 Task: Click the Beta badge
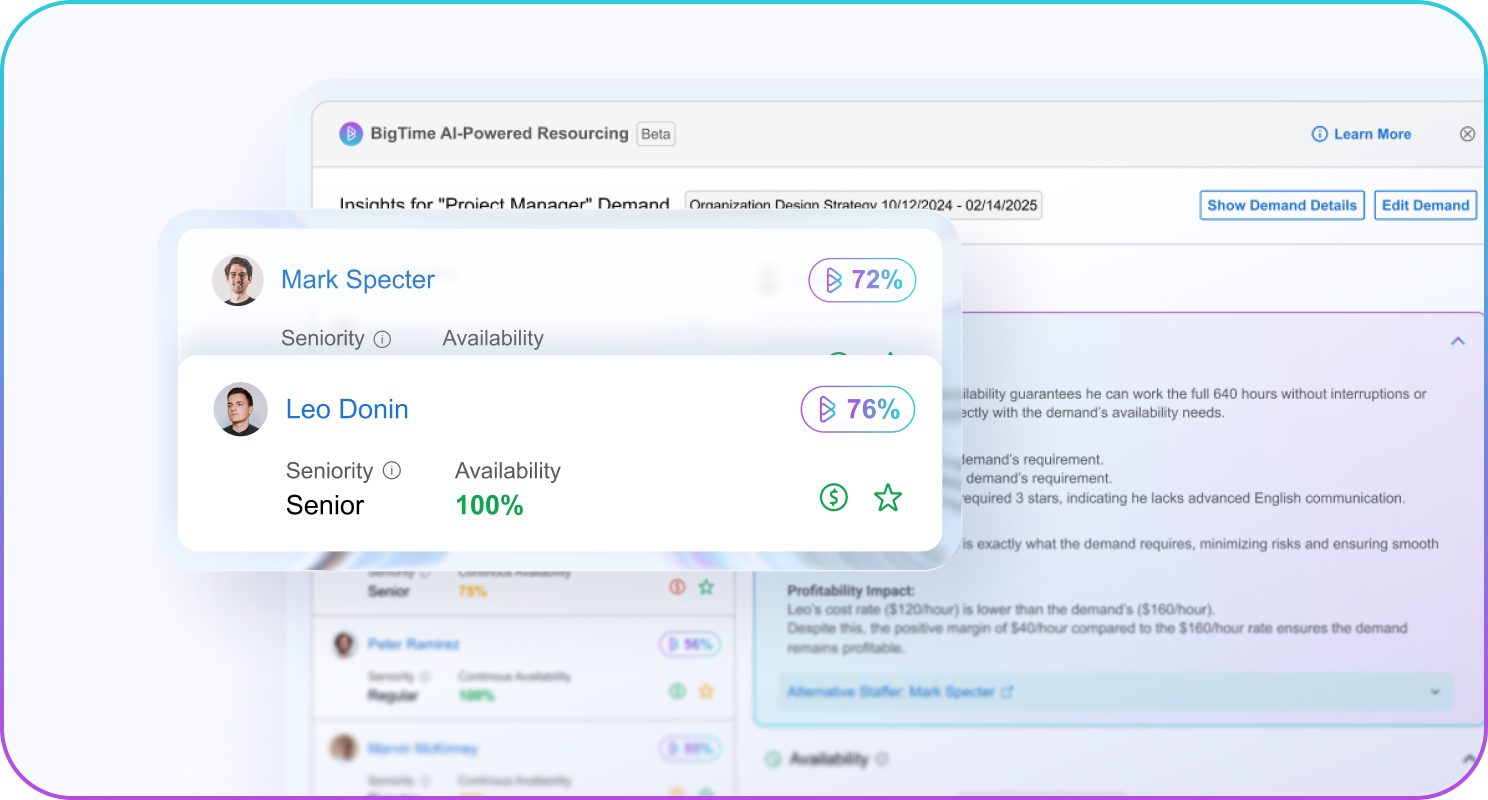click(x=656, y=134)
